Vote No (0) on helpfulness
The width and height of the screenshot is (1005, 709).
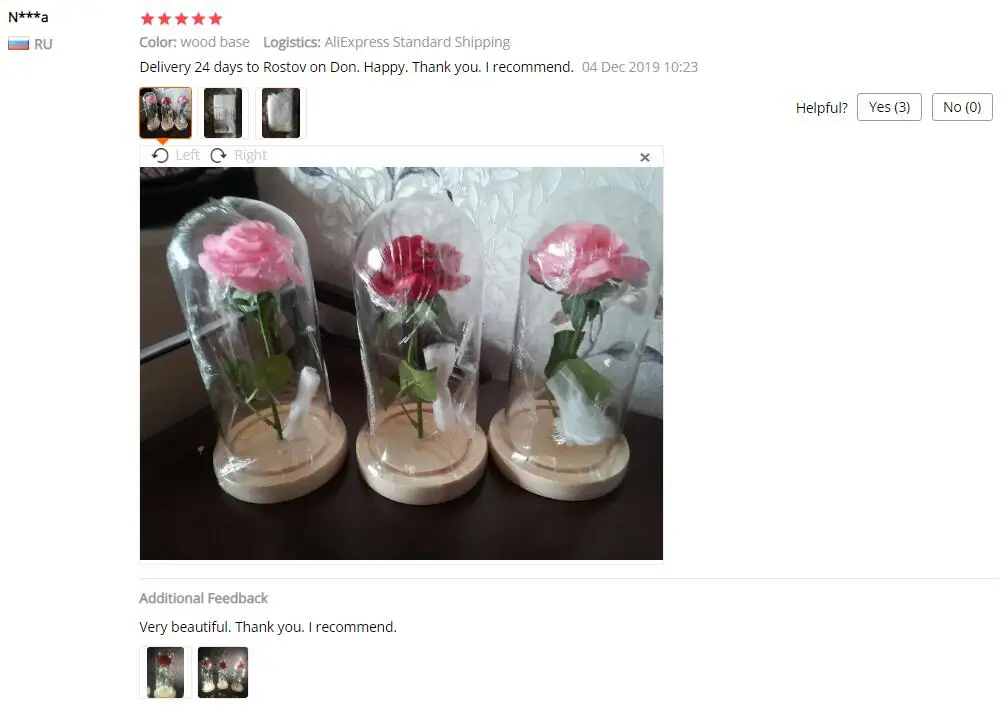(x=962, y=107)
